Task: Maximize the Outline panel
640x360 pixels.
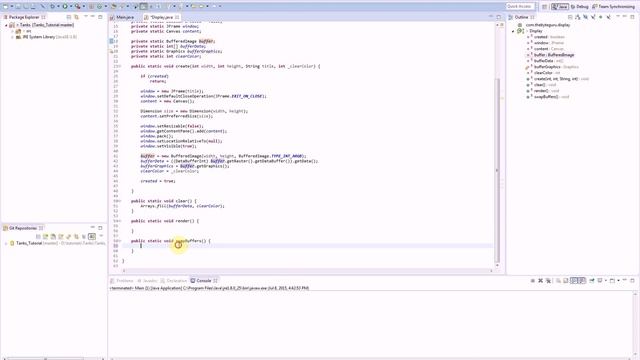Action: (x=633, y=17)
